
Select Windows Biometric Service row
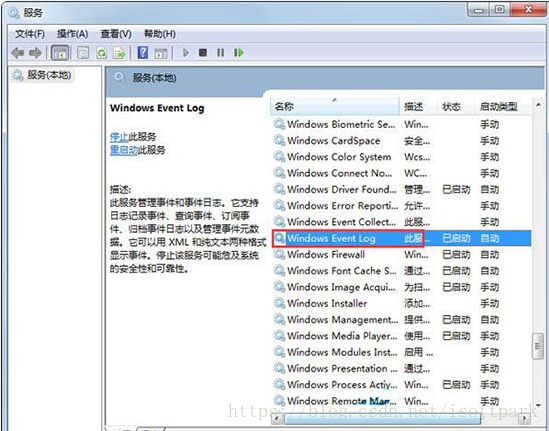(x=402, y=124)
